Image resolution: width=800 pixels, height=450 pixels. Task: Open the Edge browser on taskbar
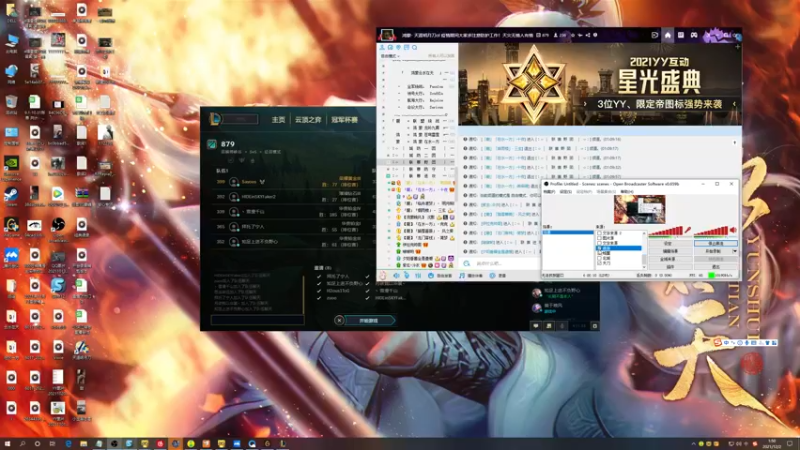click(x=68, y=444)
